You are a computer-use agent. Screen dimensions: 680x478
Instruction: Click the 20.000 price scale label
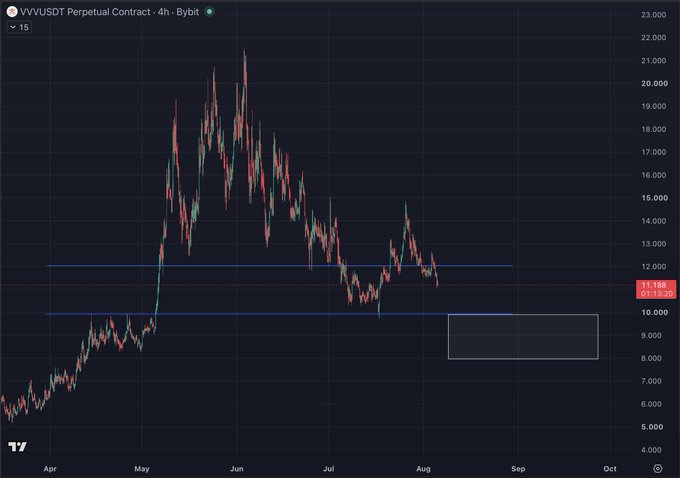click(654, 83)
